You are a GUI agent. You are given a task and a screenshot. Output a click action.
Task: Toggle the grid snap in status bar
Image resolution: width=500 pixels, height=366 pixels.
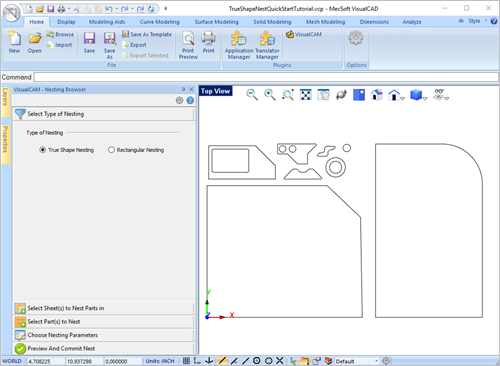coord(186,361)
